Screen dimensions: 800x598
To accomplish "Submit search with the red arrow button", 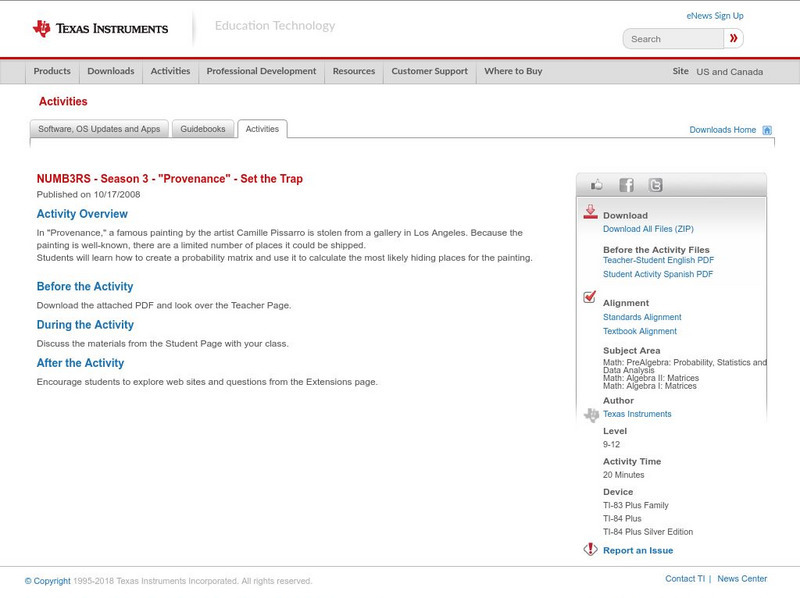I will tap(733, 38).
